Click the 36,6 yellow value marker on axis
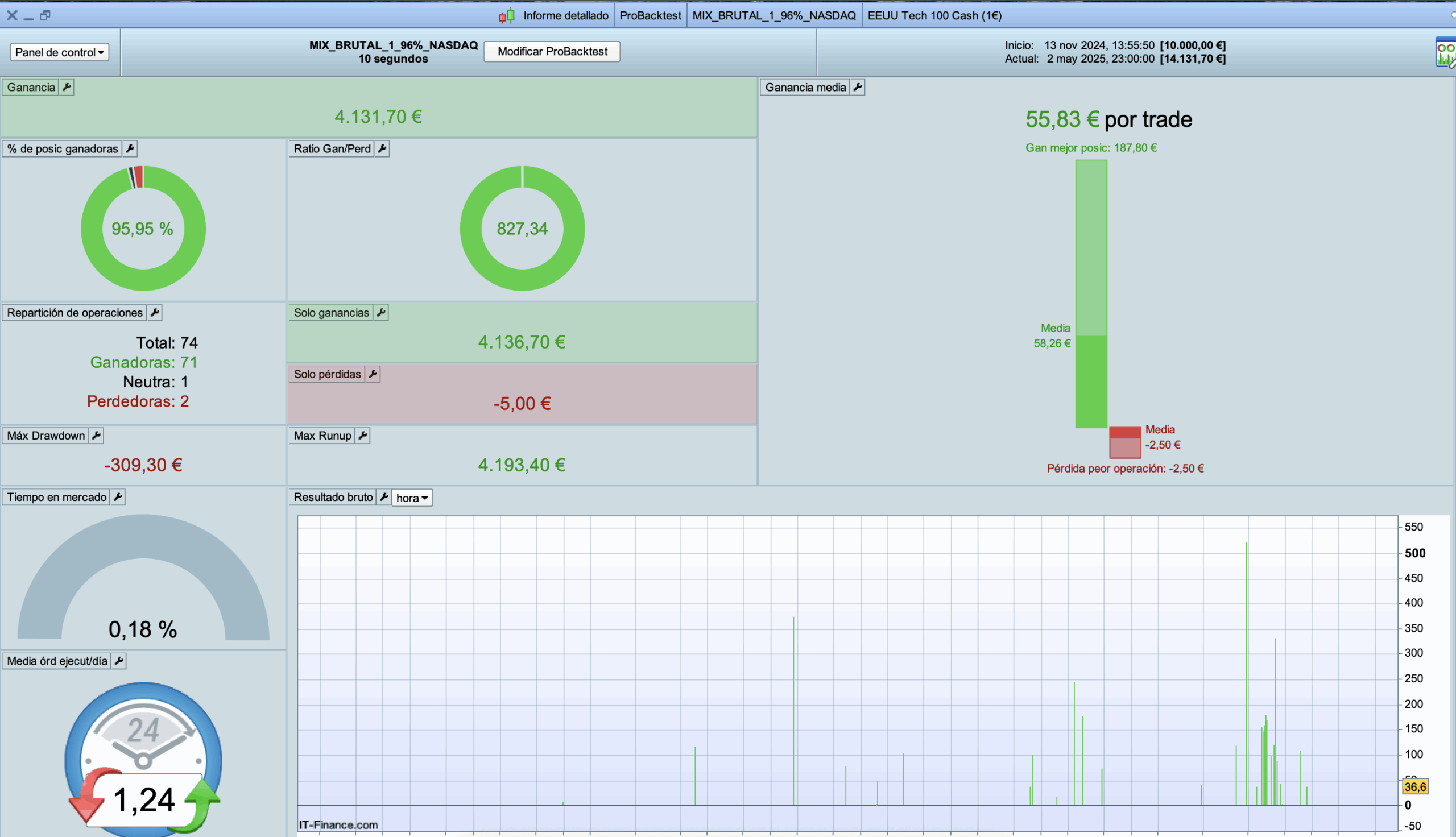Image resolution: width=1456 pixels, height=837 pixels. tap(1414, 787)
